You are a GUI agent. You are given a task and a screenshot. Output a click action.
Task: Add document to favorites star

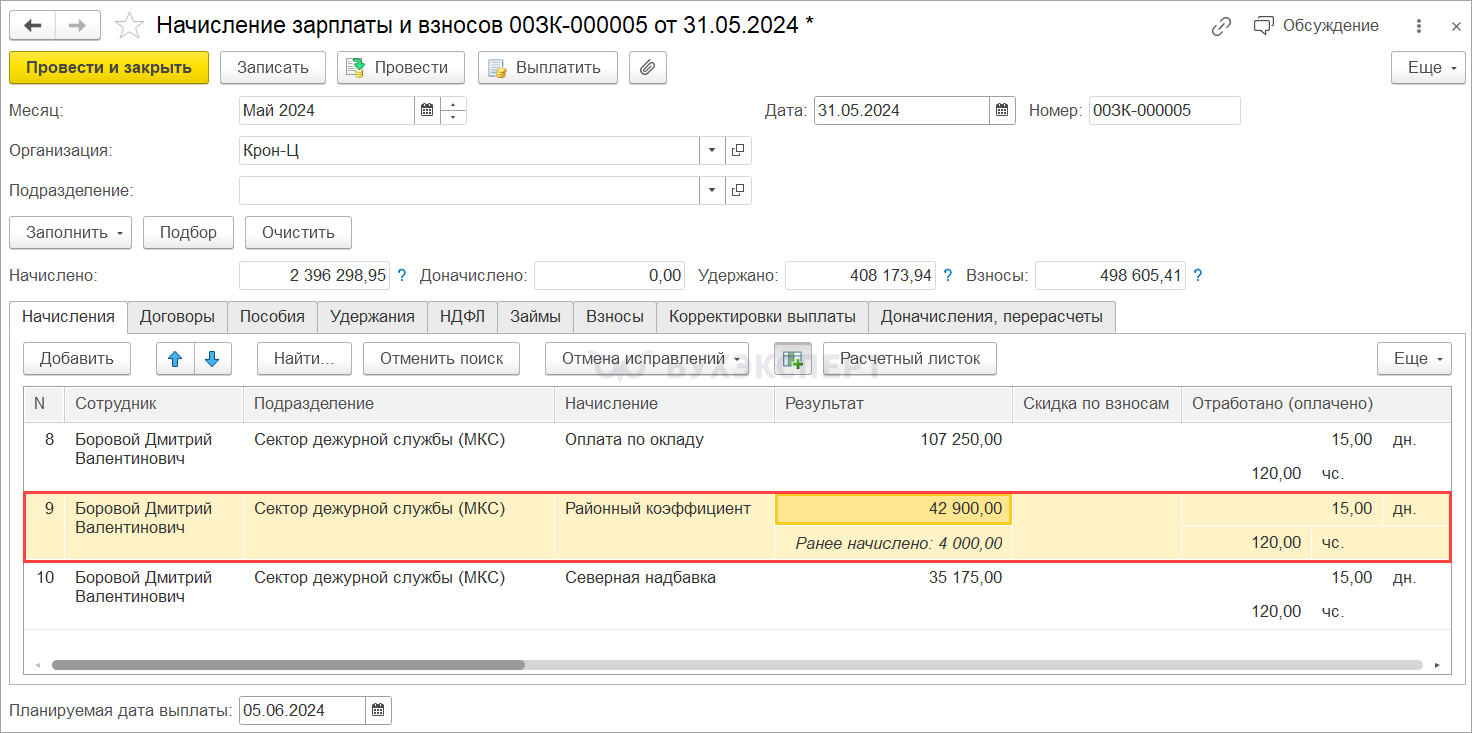[129, 26]
